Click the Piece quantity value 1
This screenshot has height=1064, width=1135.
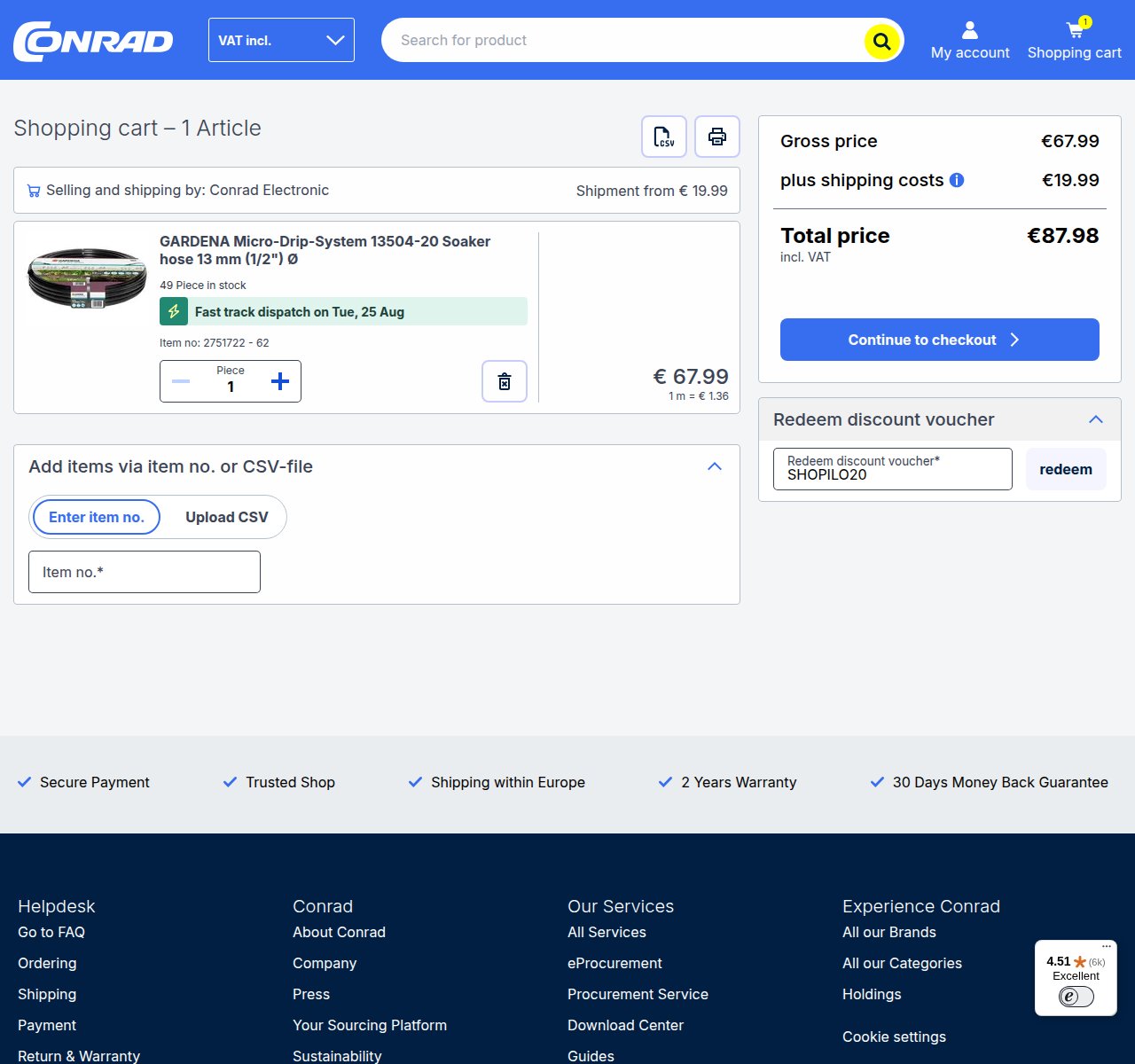tap(231, 387)
